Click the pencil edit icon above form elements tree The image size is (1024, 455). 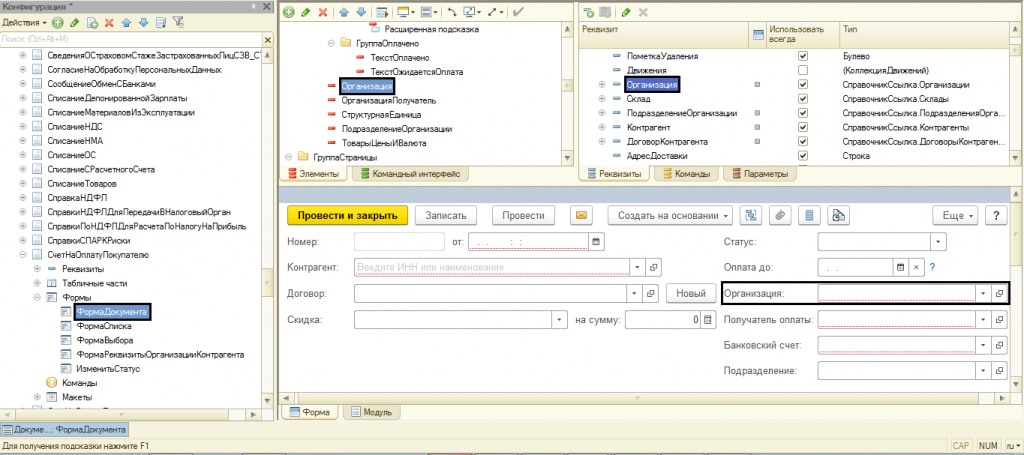point(305,12)
